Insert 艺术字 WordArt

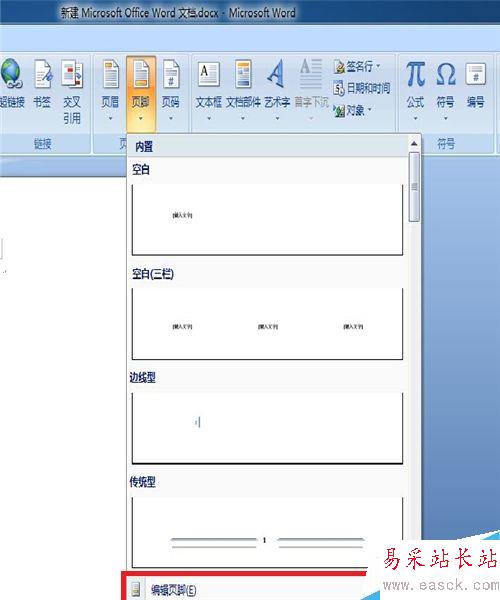click(277, 91)
